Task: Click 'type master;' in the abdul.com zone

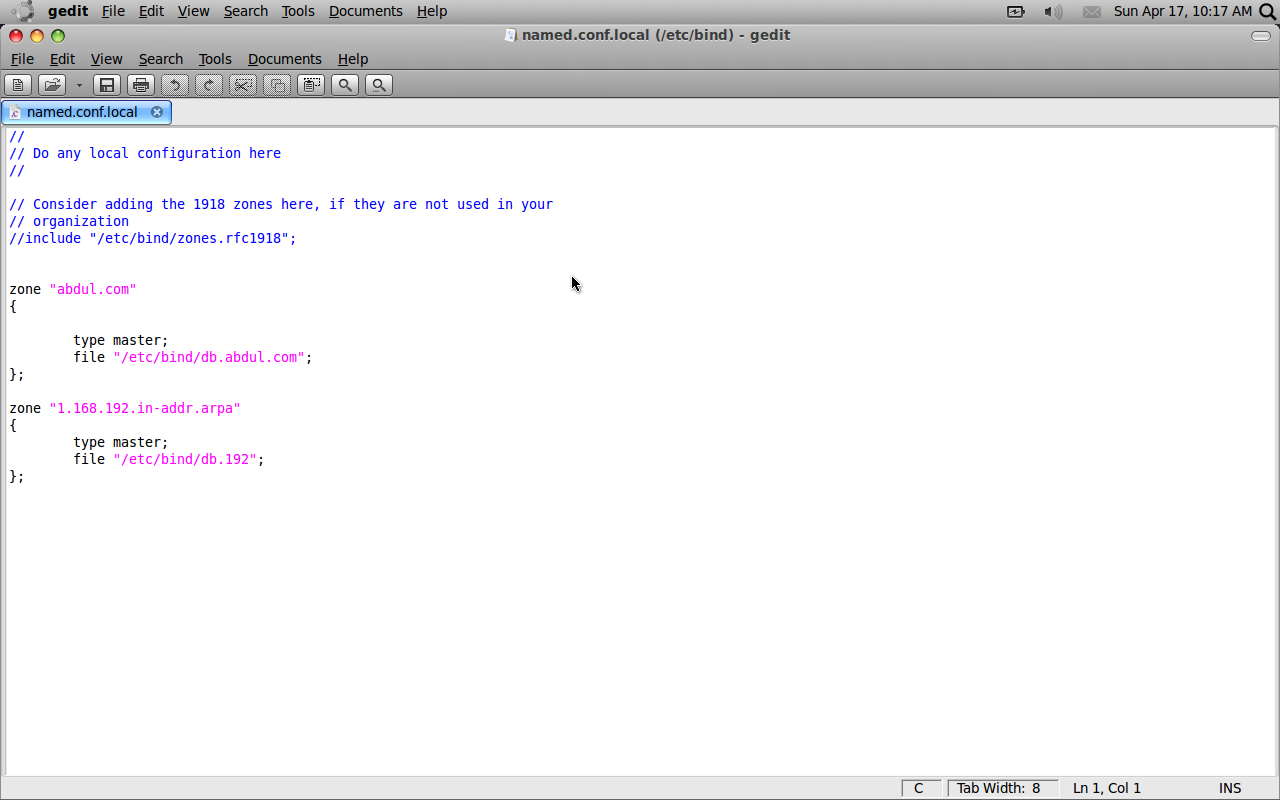Action: point(121,340)
